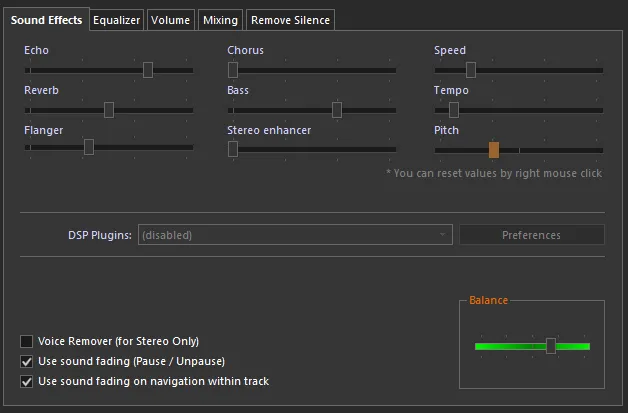Click the DSP Plugins: label
Screen dimensions: 628x413
[x=100, y=235]
